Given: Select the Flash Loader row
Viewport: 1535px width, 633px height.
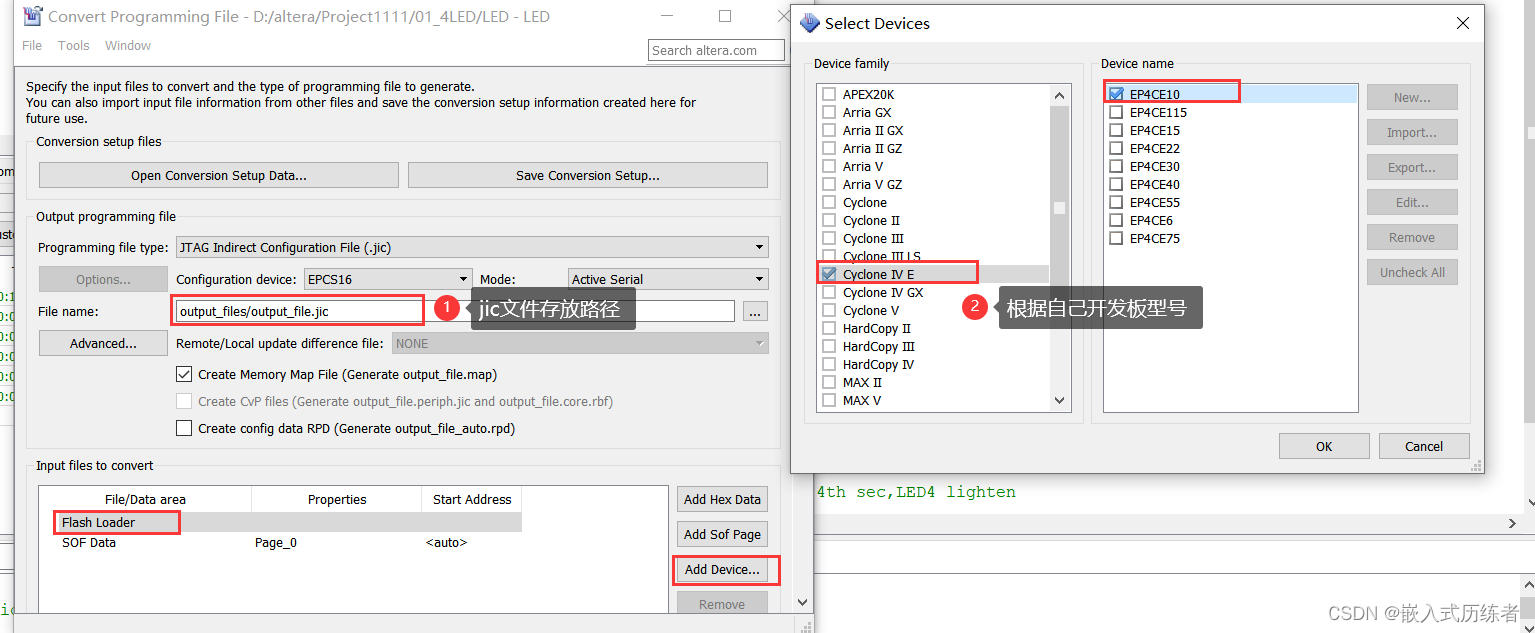Looking at the screenshot, I should (x=280, y=522).
